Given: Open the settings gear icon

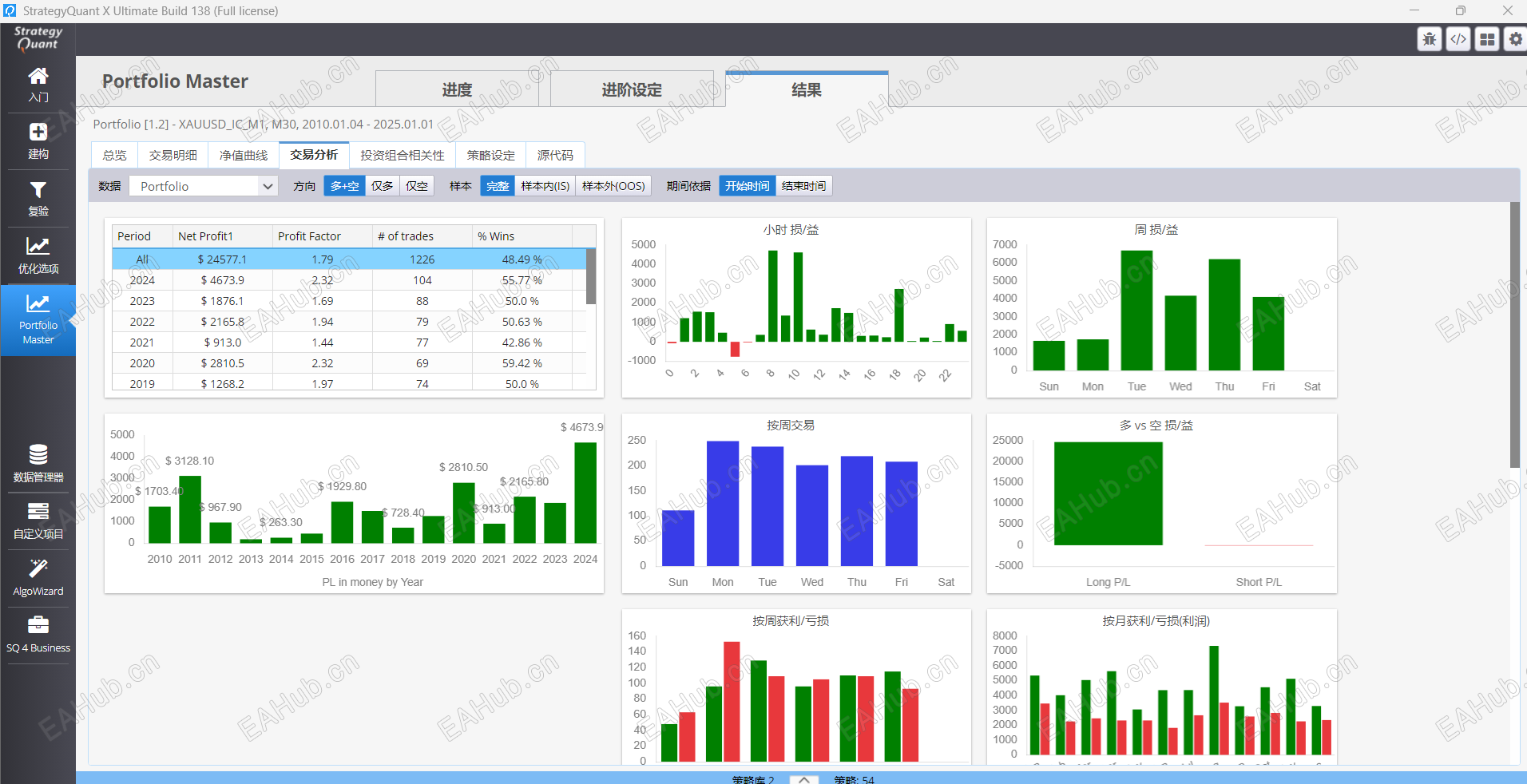Looking at the screenshot, I should [1515, 39].
